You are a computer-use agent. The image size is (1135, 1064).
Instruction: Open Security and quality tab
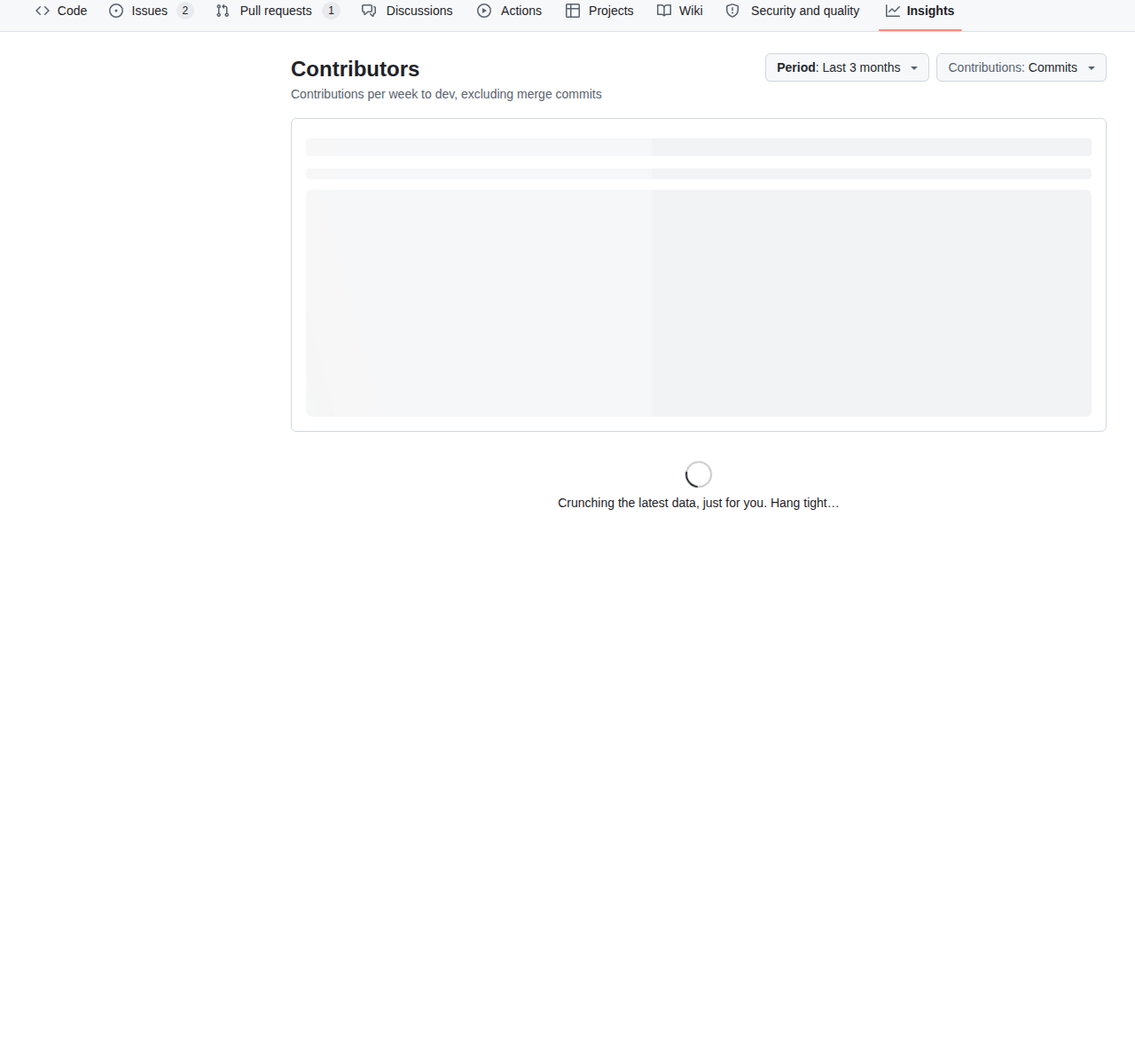coord(793,11)
